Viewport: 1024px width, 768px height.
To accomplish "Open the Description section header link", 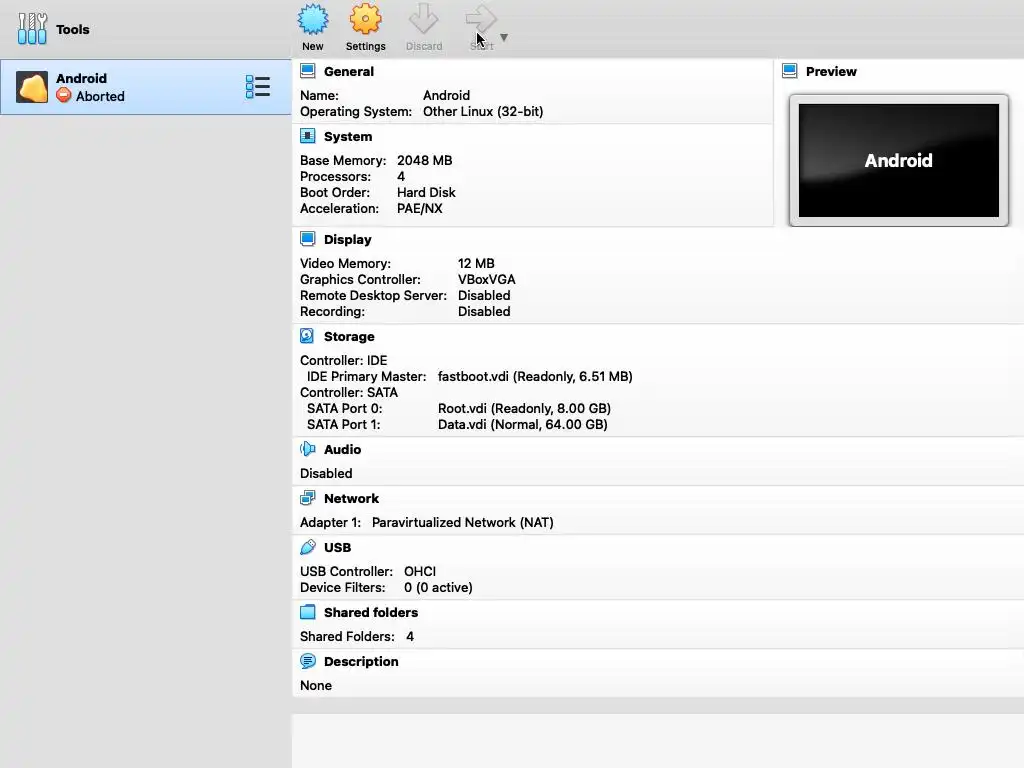I will [361, 662].
